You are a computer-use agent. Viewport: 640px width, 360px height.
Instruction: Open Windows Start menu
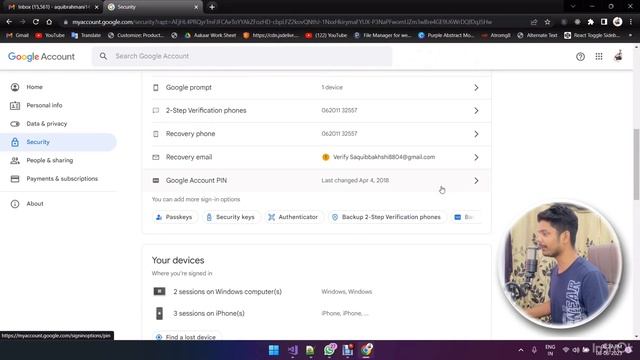274,350
